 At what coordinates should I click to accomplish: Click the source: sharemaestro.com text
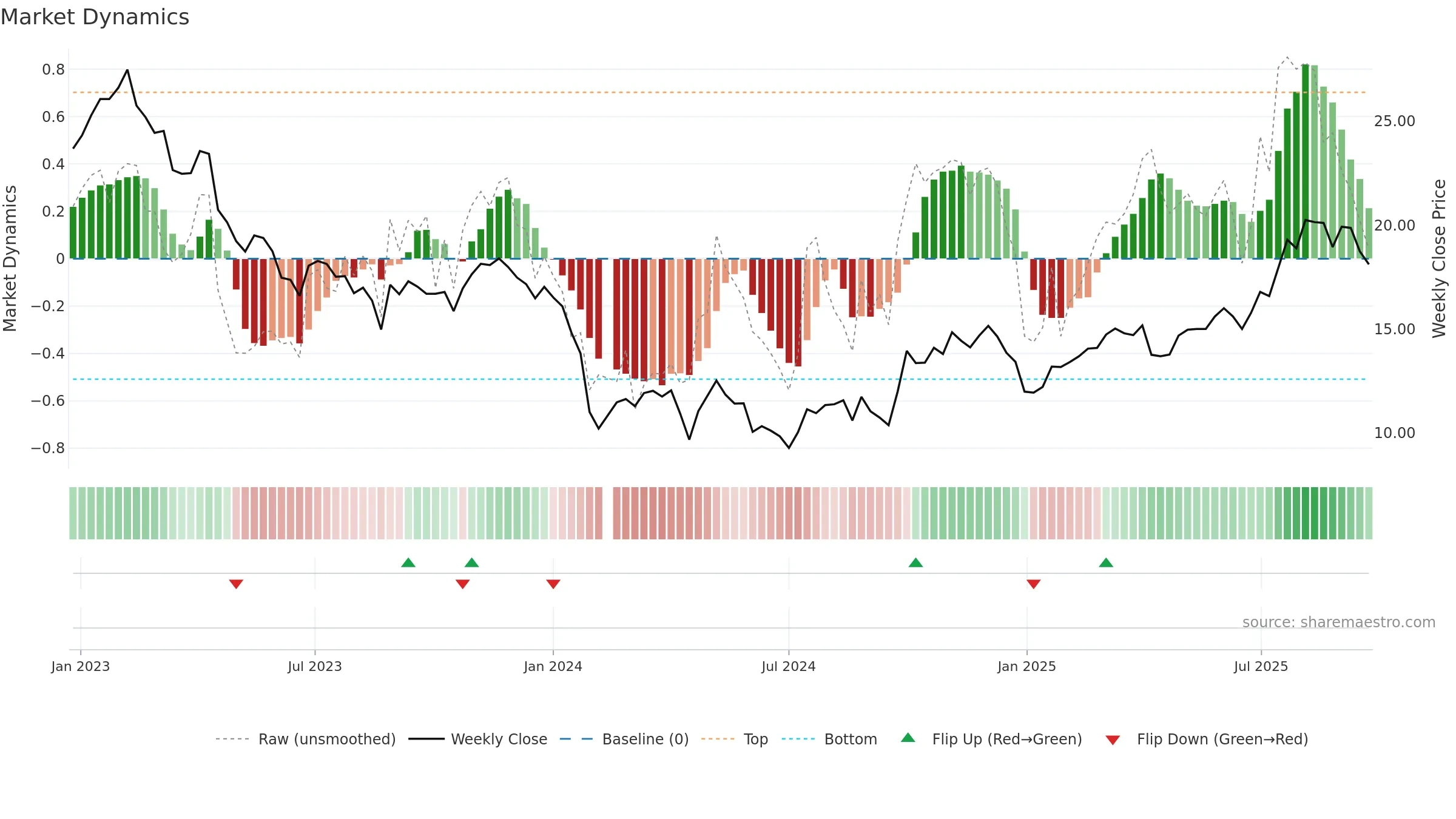1339,622
